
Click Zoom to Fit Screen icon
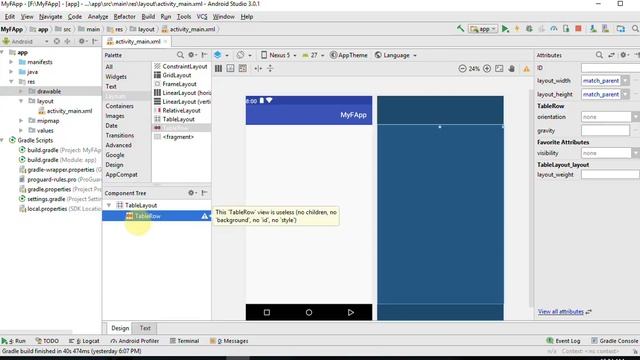coord(499,69)
